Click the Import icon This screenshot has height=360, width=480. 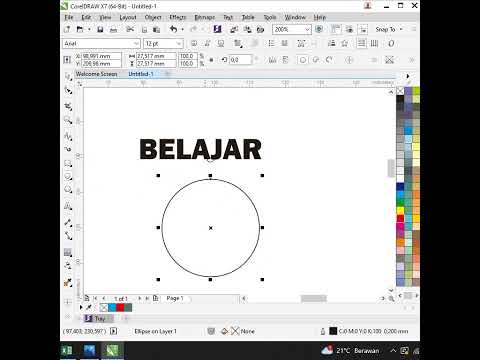click(x=234, y=29)
